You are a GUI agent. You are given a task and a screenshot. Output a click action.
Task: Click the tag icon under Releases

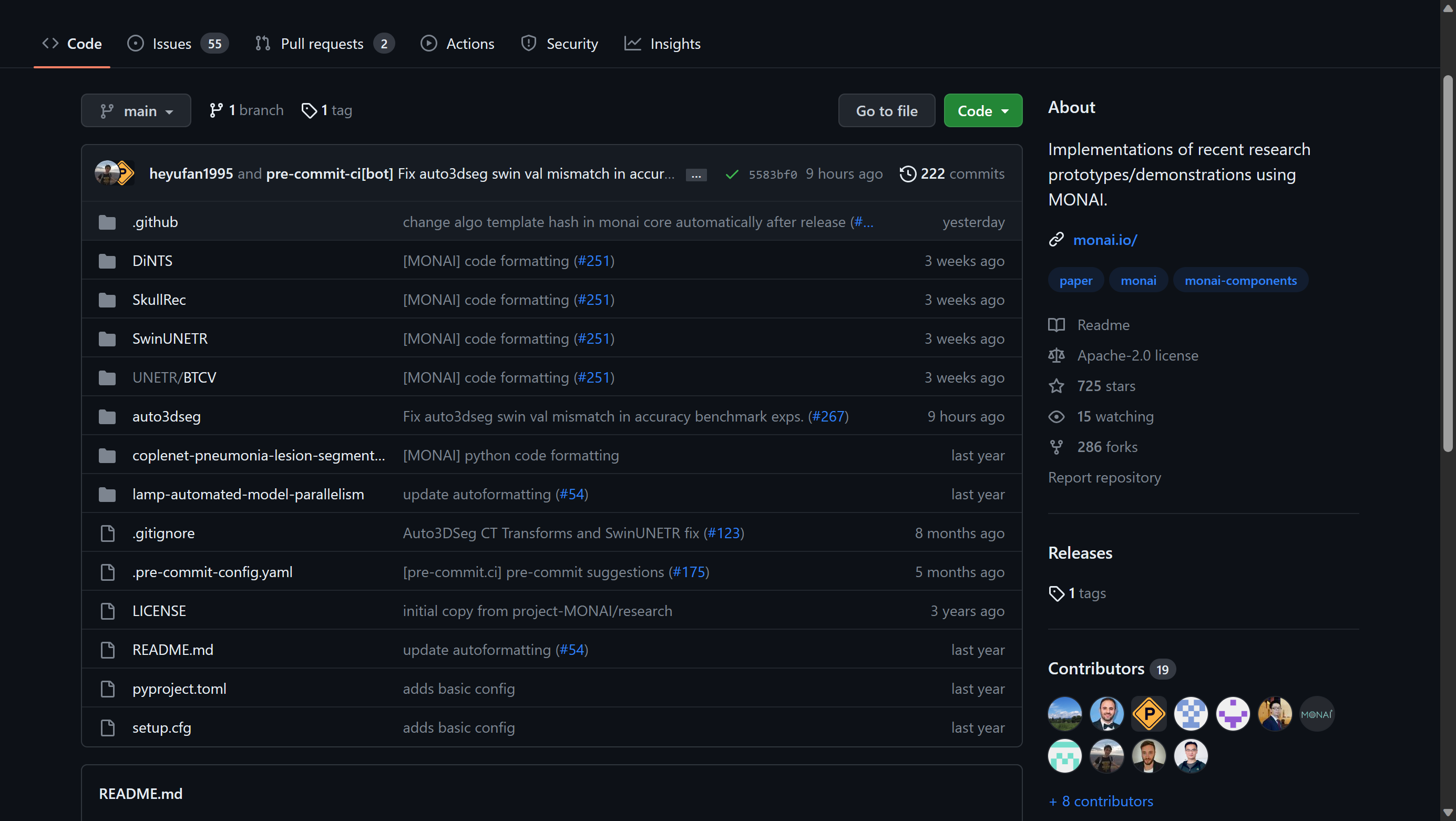point(1056,593)
